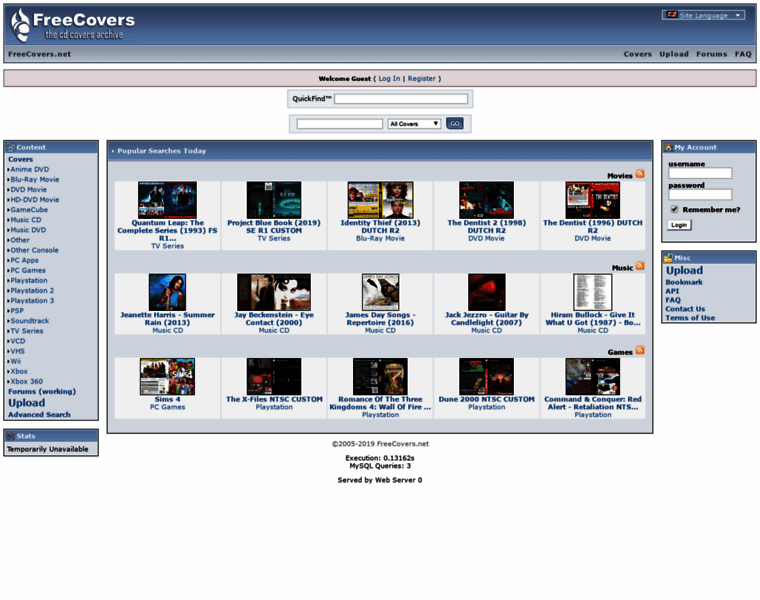Open Sims 4 cover thumbnail
The height and width of the screenshot is (600, 760).
167,377
